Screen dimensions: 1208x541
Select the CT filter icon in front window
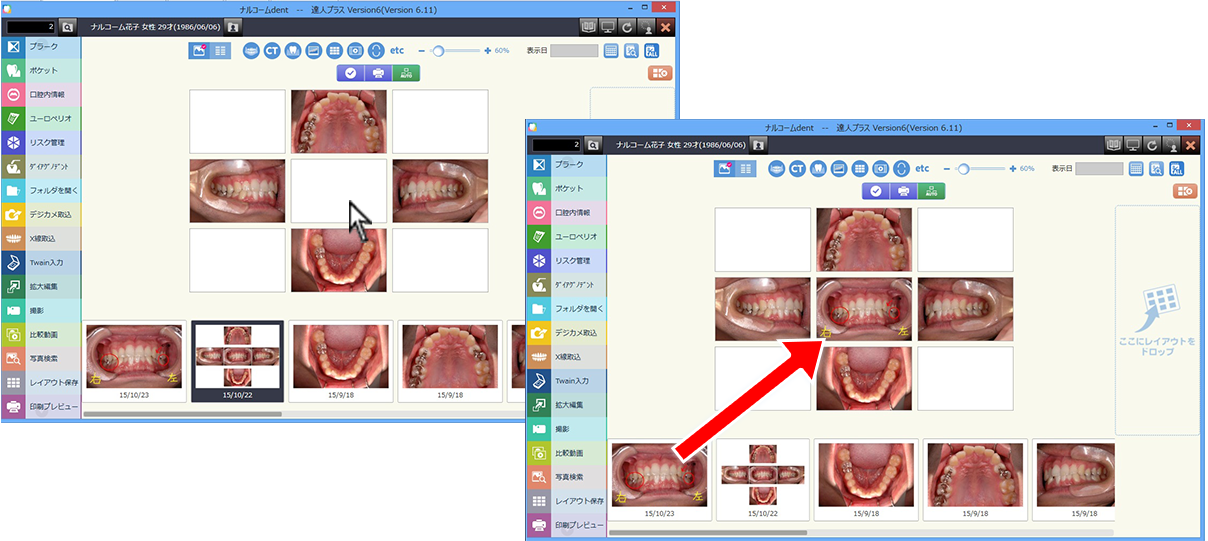pos(797,168)
